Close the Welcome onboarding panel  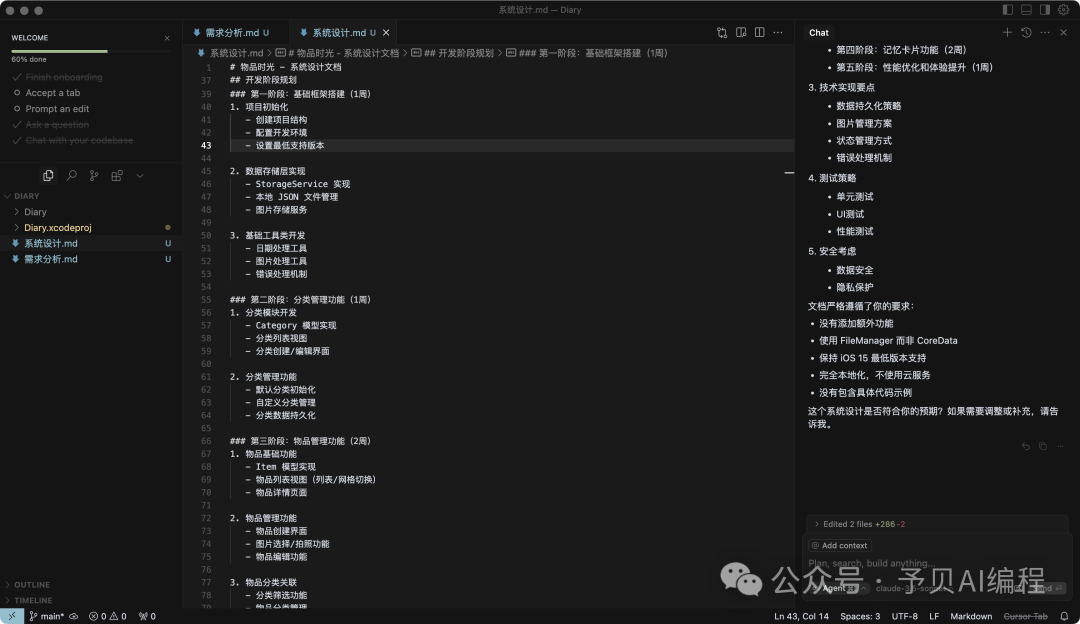pos(167,38)
